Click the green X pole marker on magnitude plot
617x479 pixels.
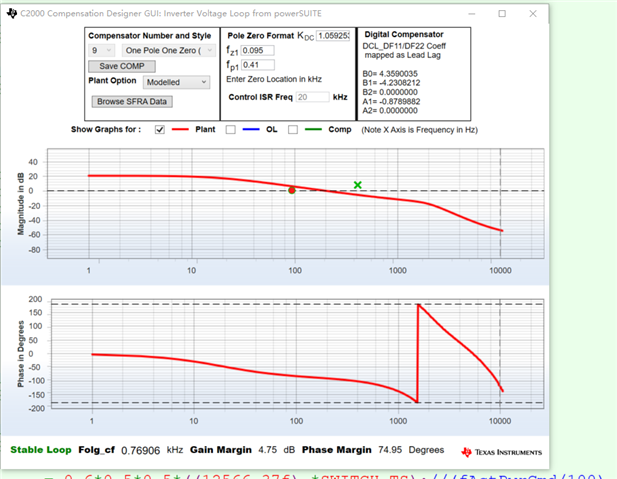tap(357, 185)
